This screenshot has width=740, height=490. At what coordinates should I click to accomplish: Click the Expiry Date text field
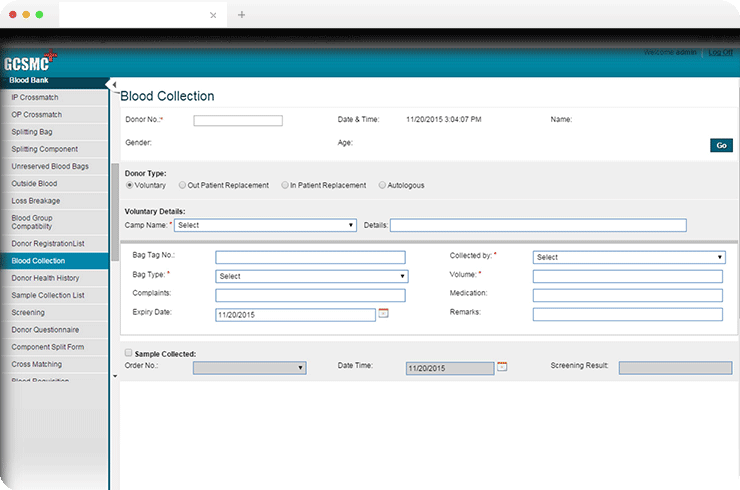295,315
